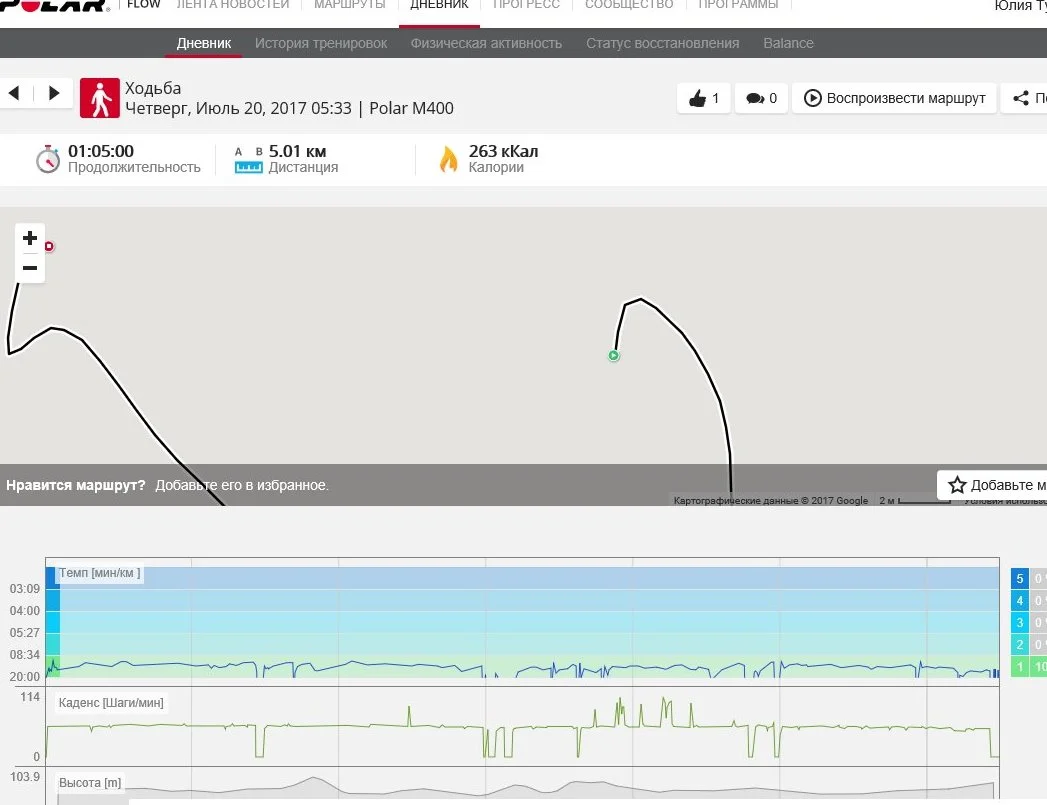Switch to Физическая активность tab
Image resolution: width=1047 pixels, height=805 pixels.
tap(486, 43)
